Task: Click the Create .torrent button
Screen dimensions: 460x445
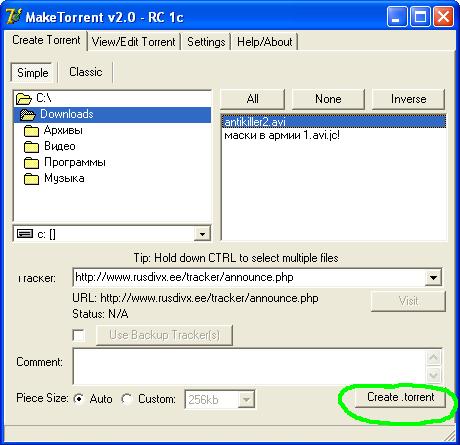Action: point(400,397)
